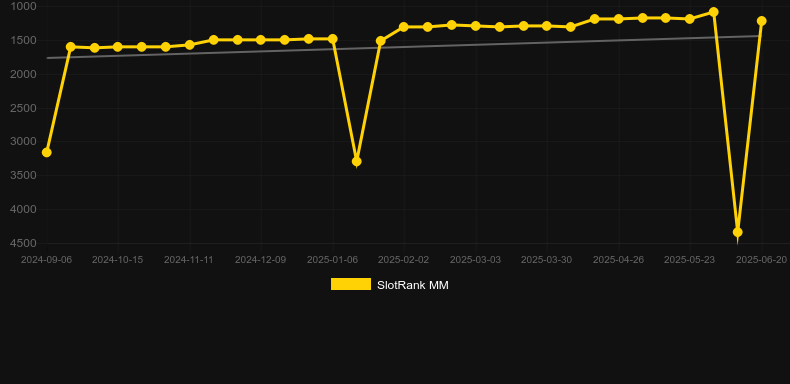
Task: Click the lowest data point near 4300
Action: coord(738,232)
